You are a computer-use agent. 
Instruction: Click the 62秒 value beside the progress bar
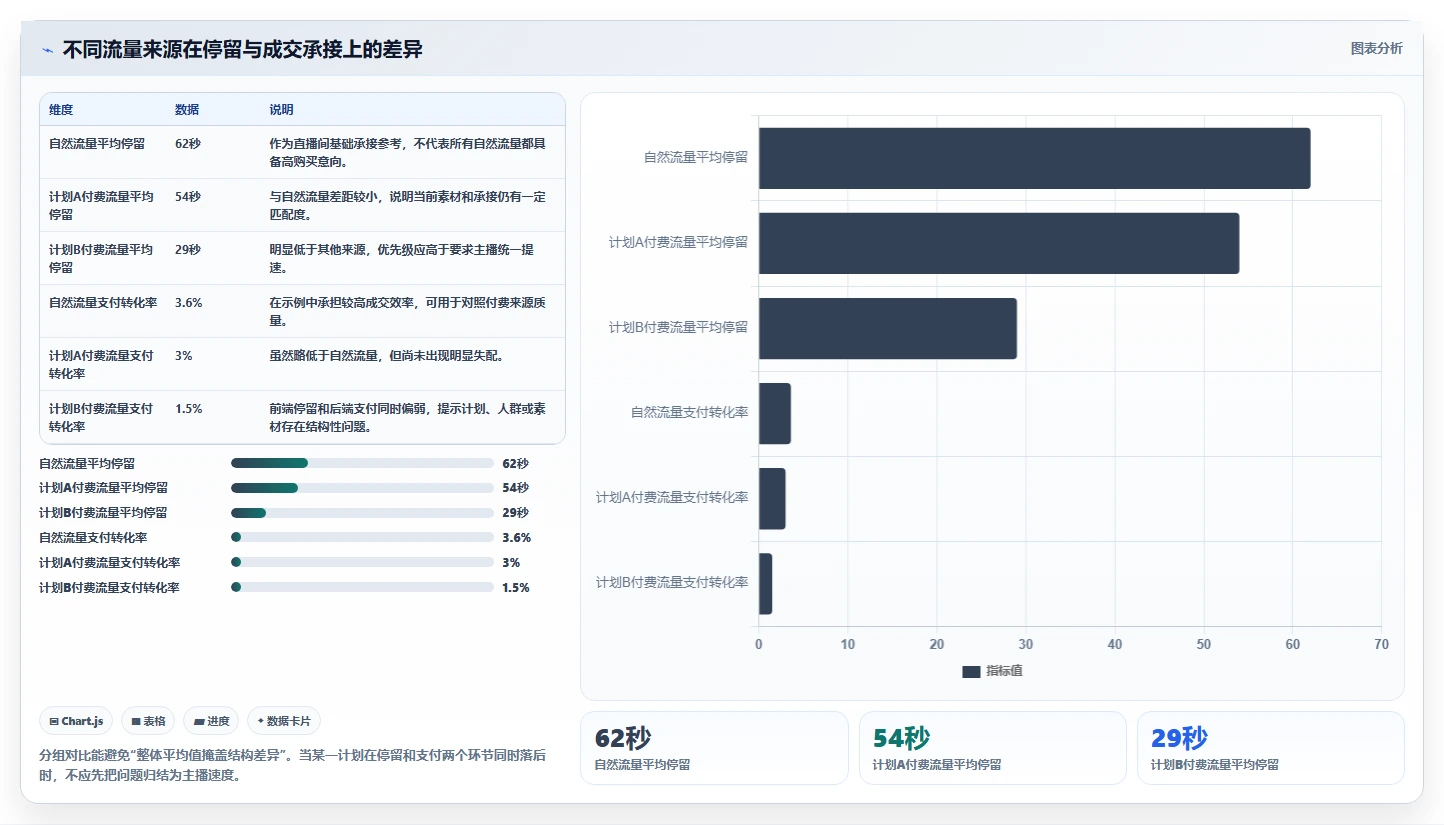(x=515, y=463)
